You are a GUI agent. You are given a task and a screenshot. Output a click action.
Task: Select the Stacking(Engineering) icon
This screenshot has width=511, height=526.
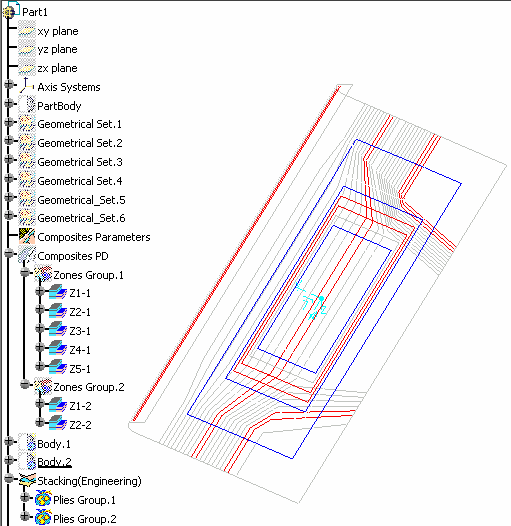coord(27,480)
